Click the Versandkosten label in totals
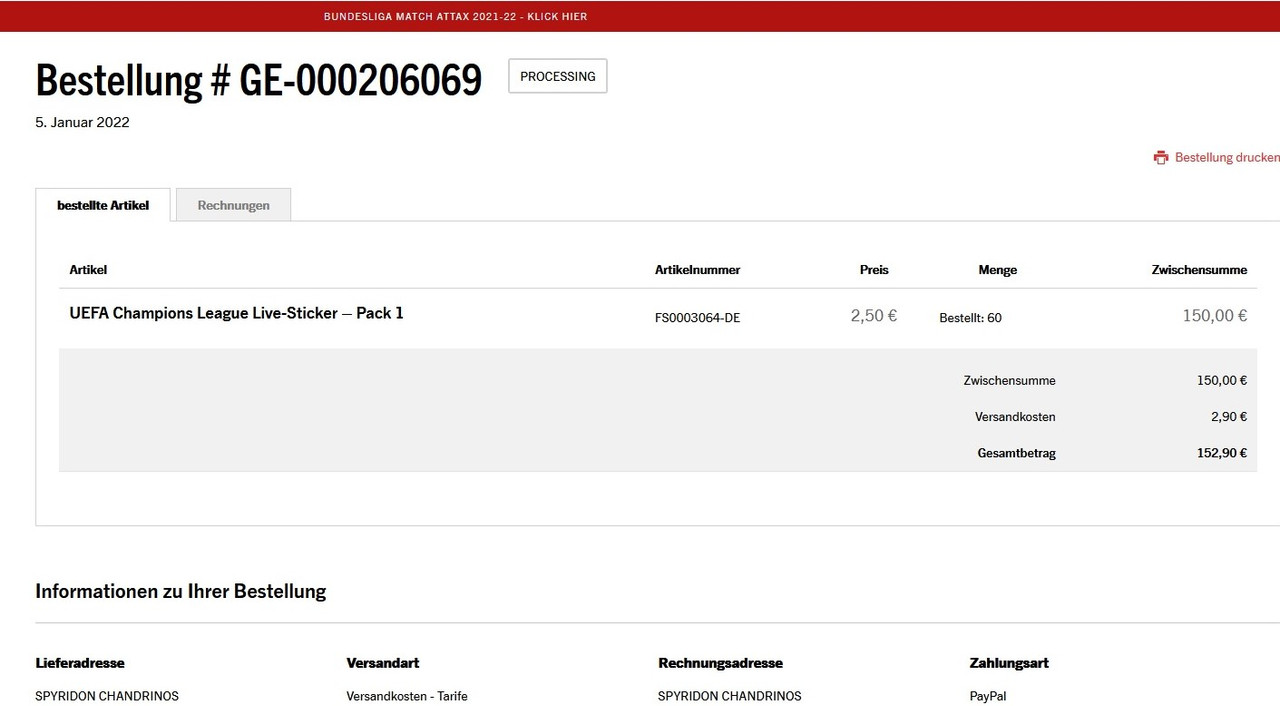The height and width of the screenshot is (706, 1280). [x=1015, y=417]
